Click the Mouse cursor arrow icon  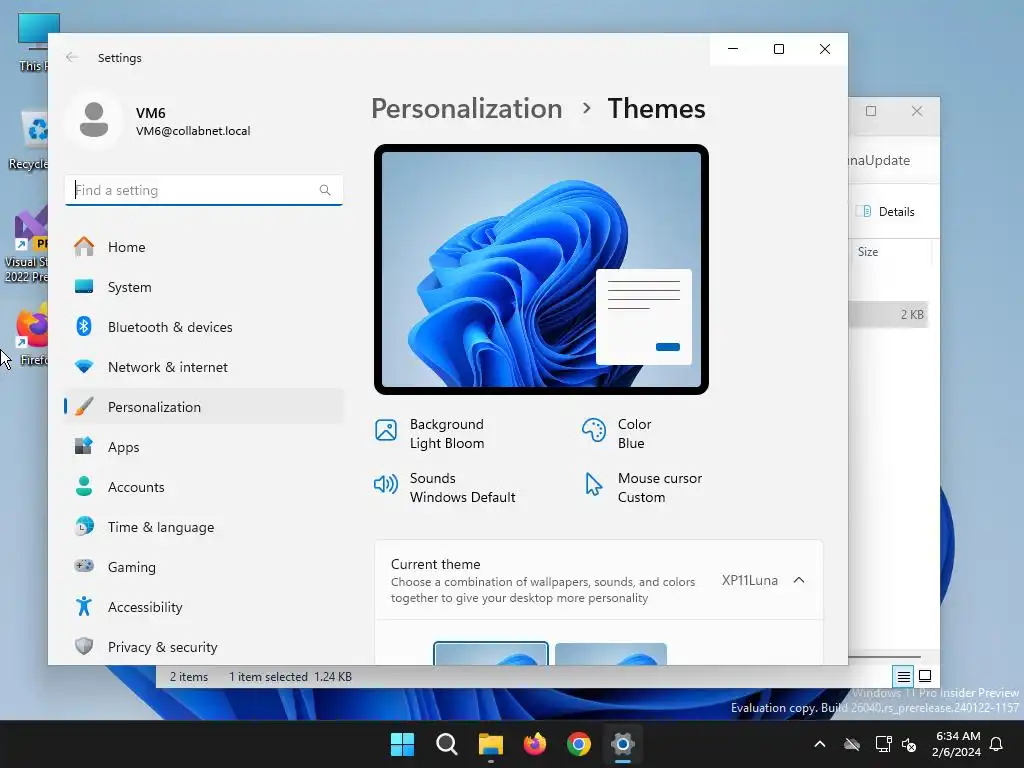coord(594,484)
